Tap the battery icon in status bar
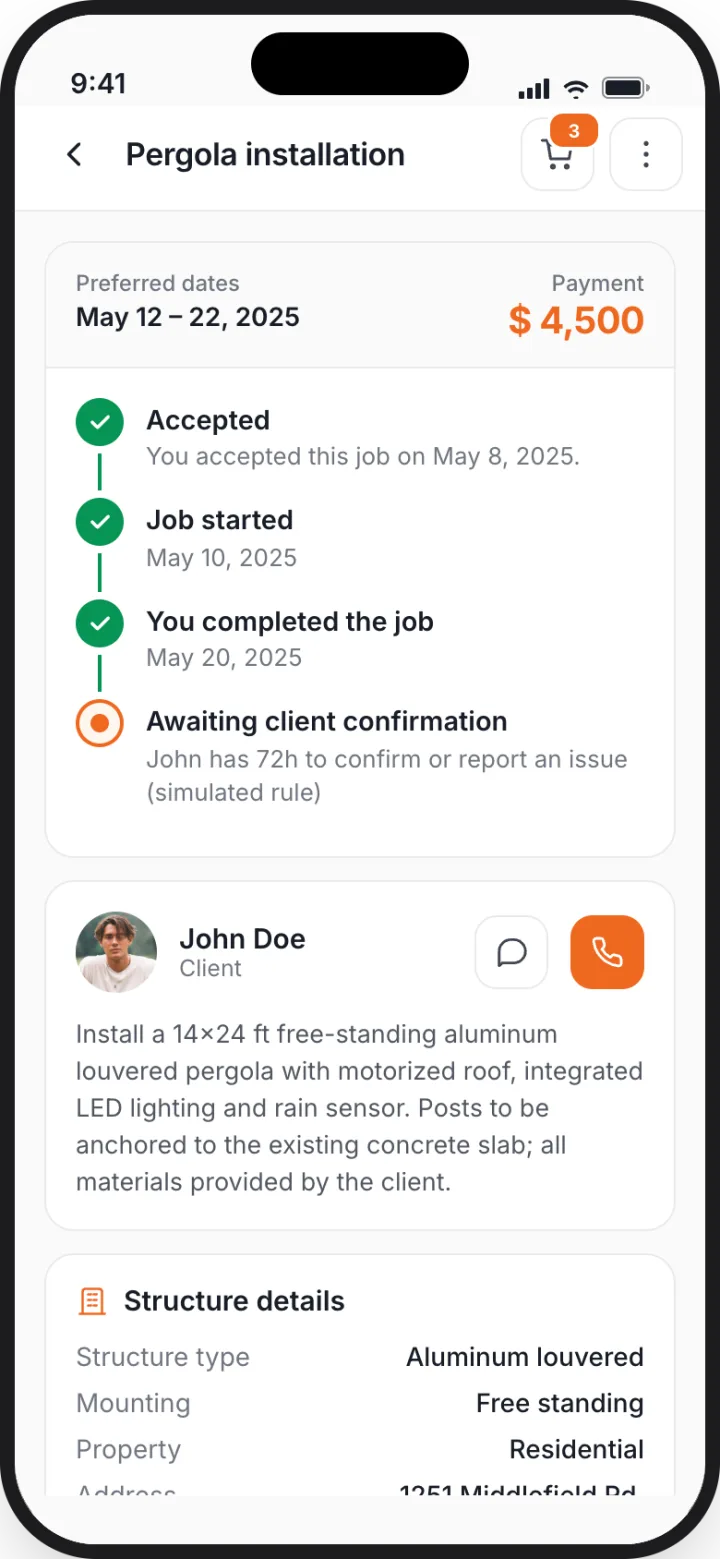 [x=626, y=88]
